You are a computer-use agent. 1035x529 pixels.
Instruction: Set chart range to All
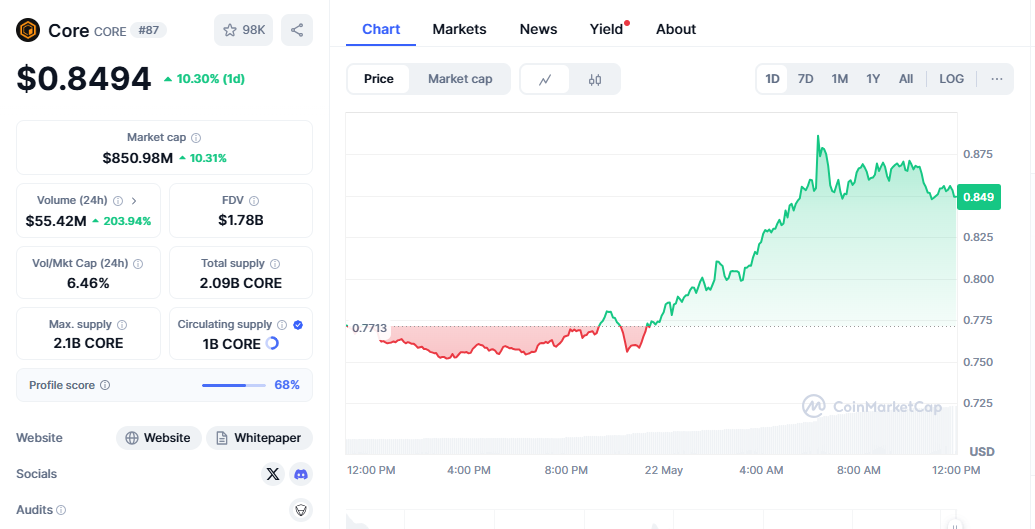coord(906,79)
